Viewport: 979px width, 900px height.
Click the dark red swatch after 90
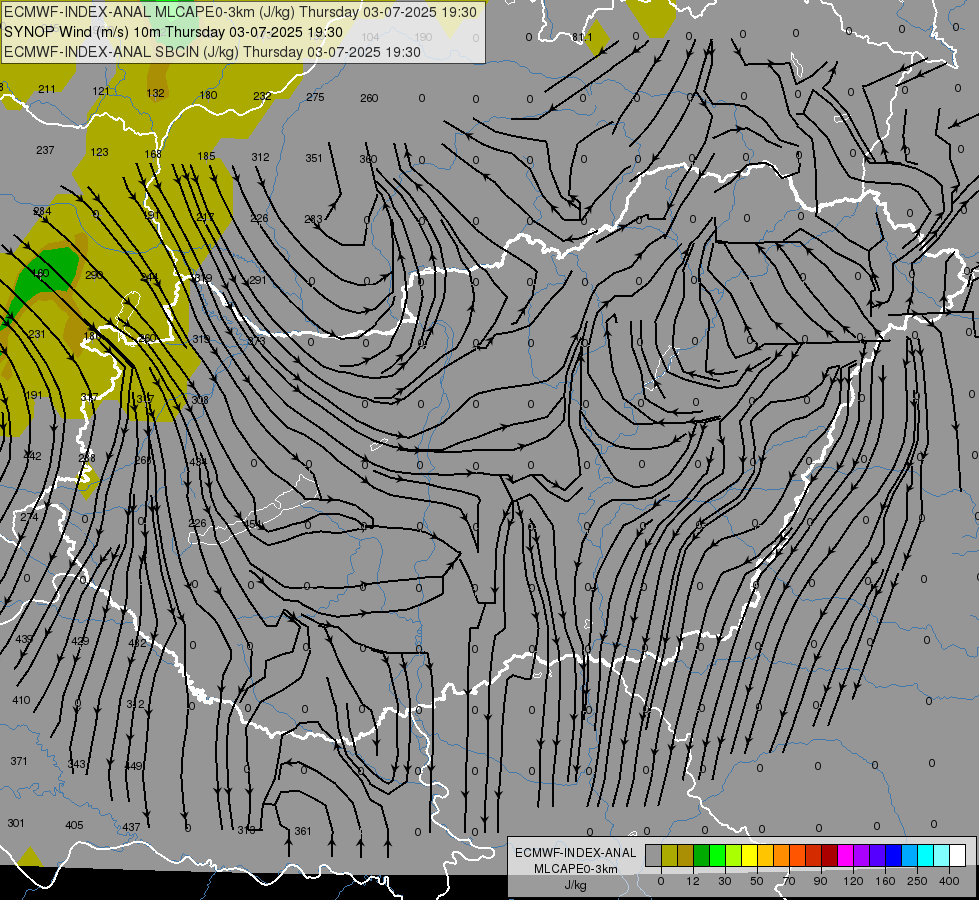coord(830,856)
